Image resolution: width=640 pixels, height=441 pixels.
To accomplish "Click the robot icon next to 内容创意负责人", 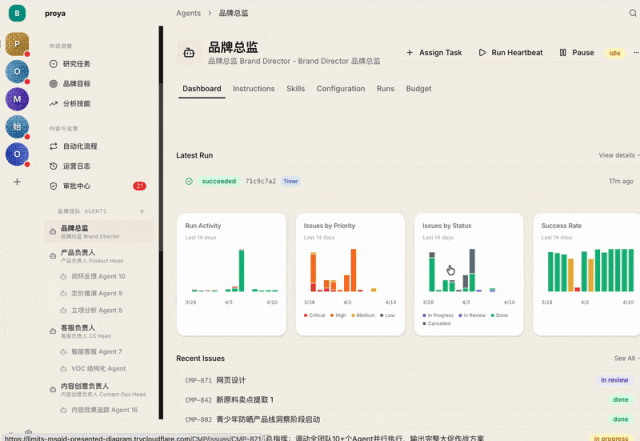I will coord(53,390).
